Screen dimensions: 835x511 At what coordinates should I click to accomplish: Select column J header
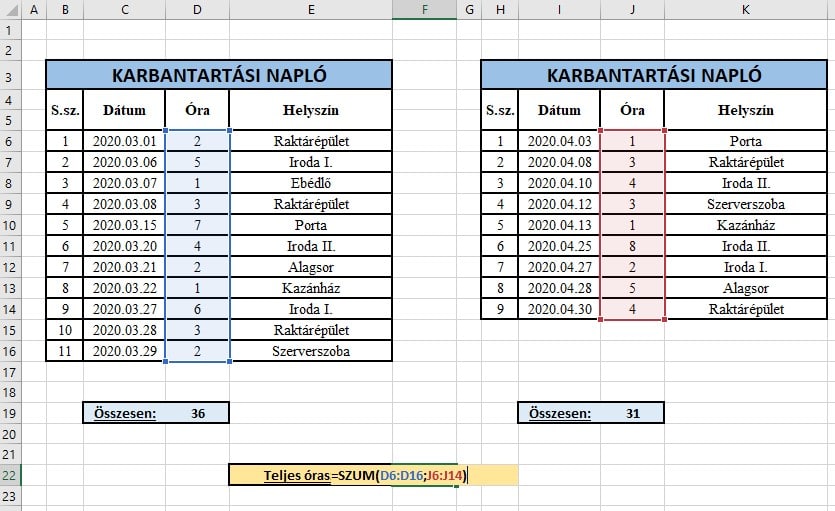[632, 10]
